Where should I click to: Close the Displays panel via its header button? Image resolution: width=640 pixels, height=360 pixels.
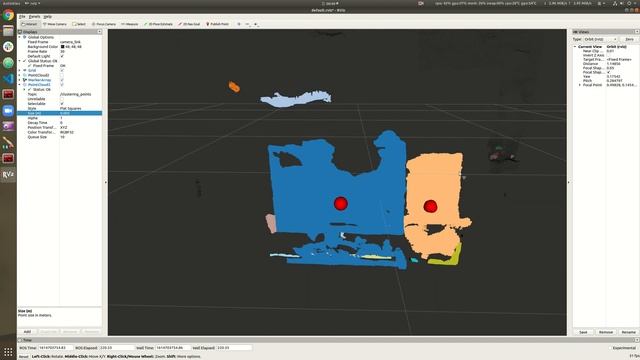tap(99, 32)
